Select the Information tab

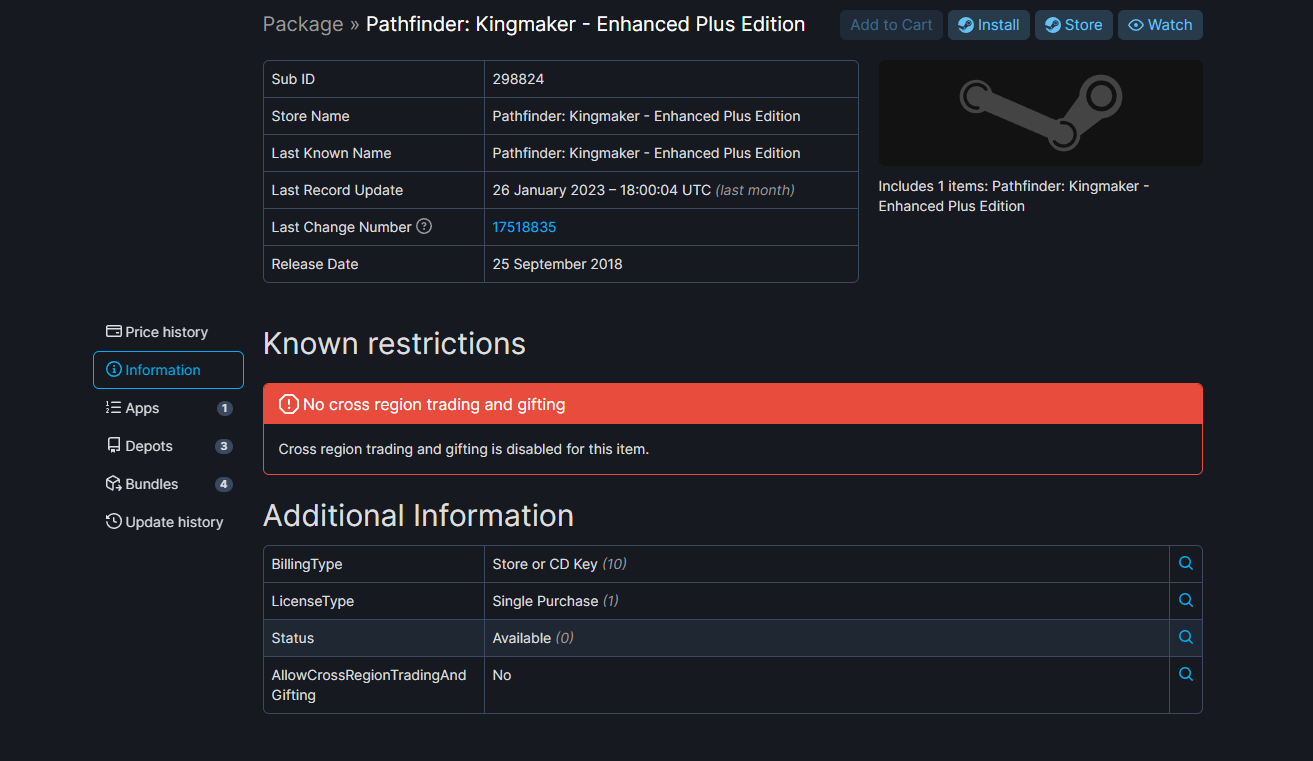pyautogui.click(x=168, y=370)
